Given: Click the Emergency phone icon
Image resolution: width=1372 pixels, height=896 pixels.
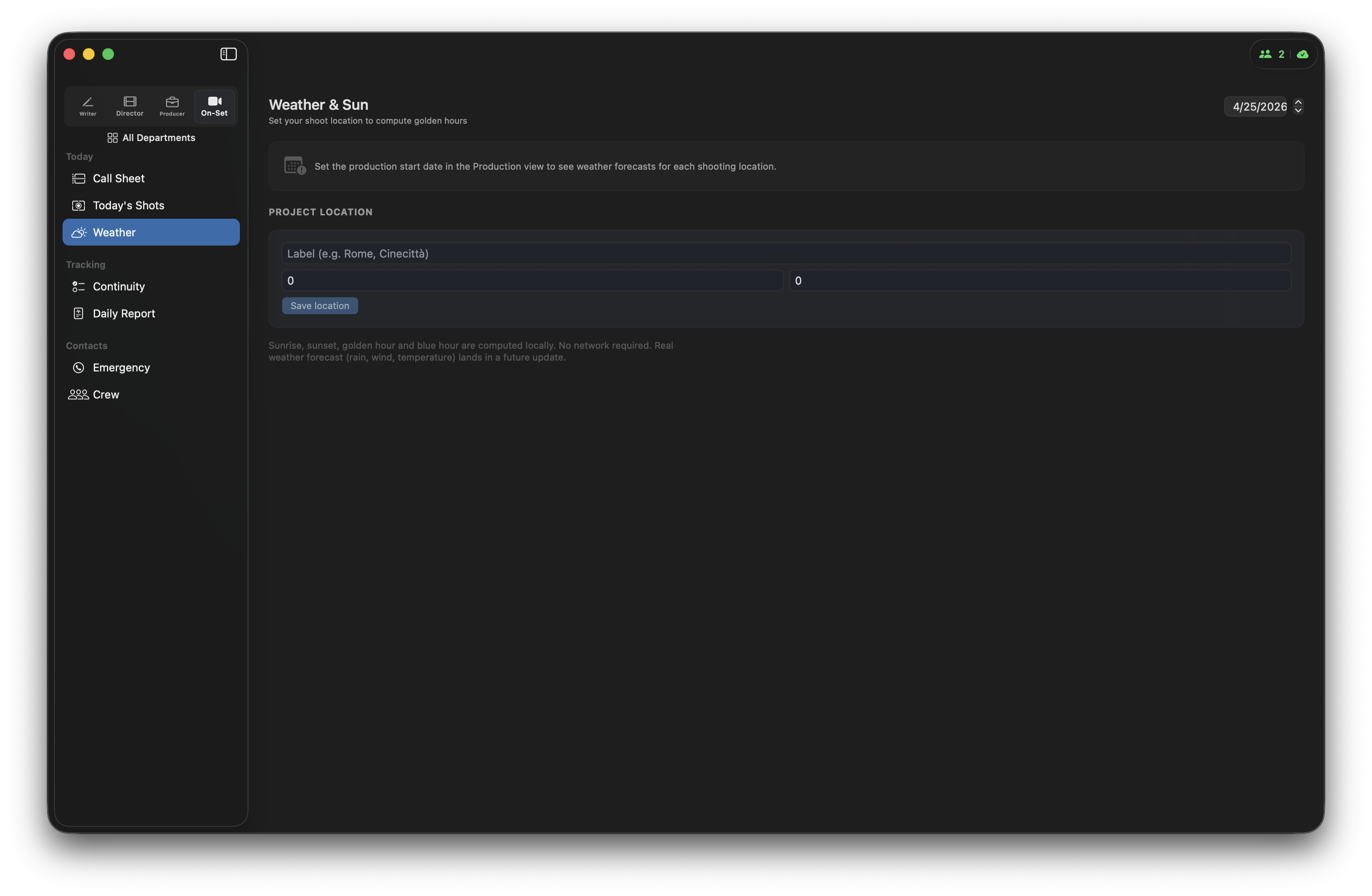Looking at the screenshot, I should point(79,368).
